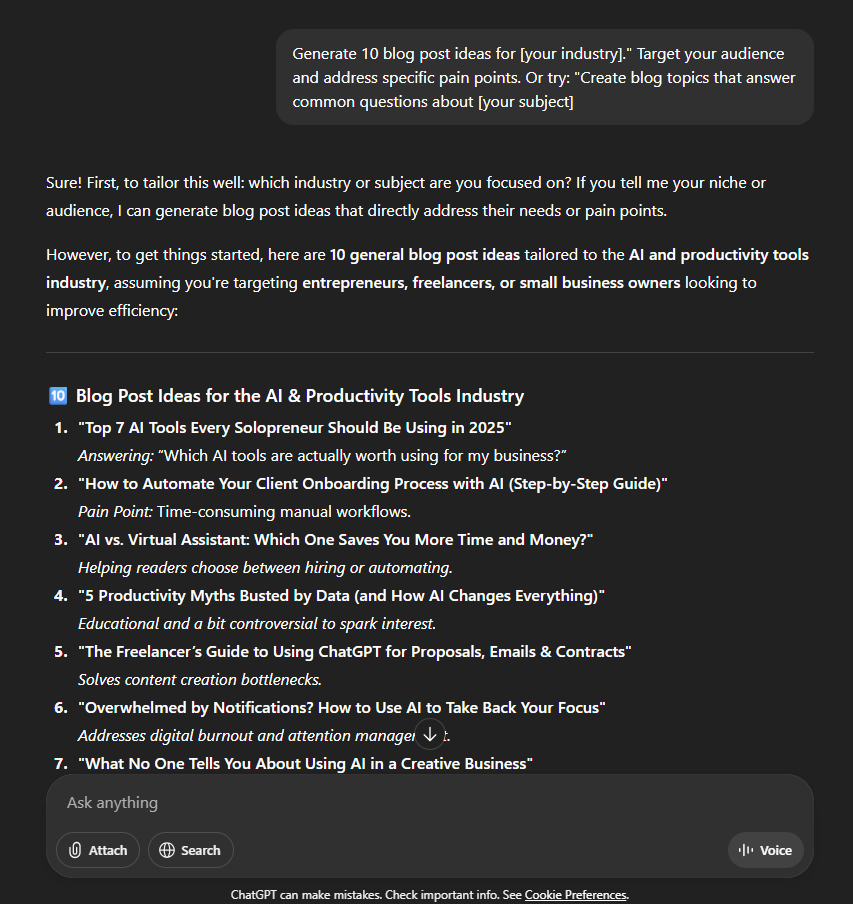Viewport: 853px width, 904px height.
Task: Click the italic "Pain Point:" label
Action: tap(115, 512)
